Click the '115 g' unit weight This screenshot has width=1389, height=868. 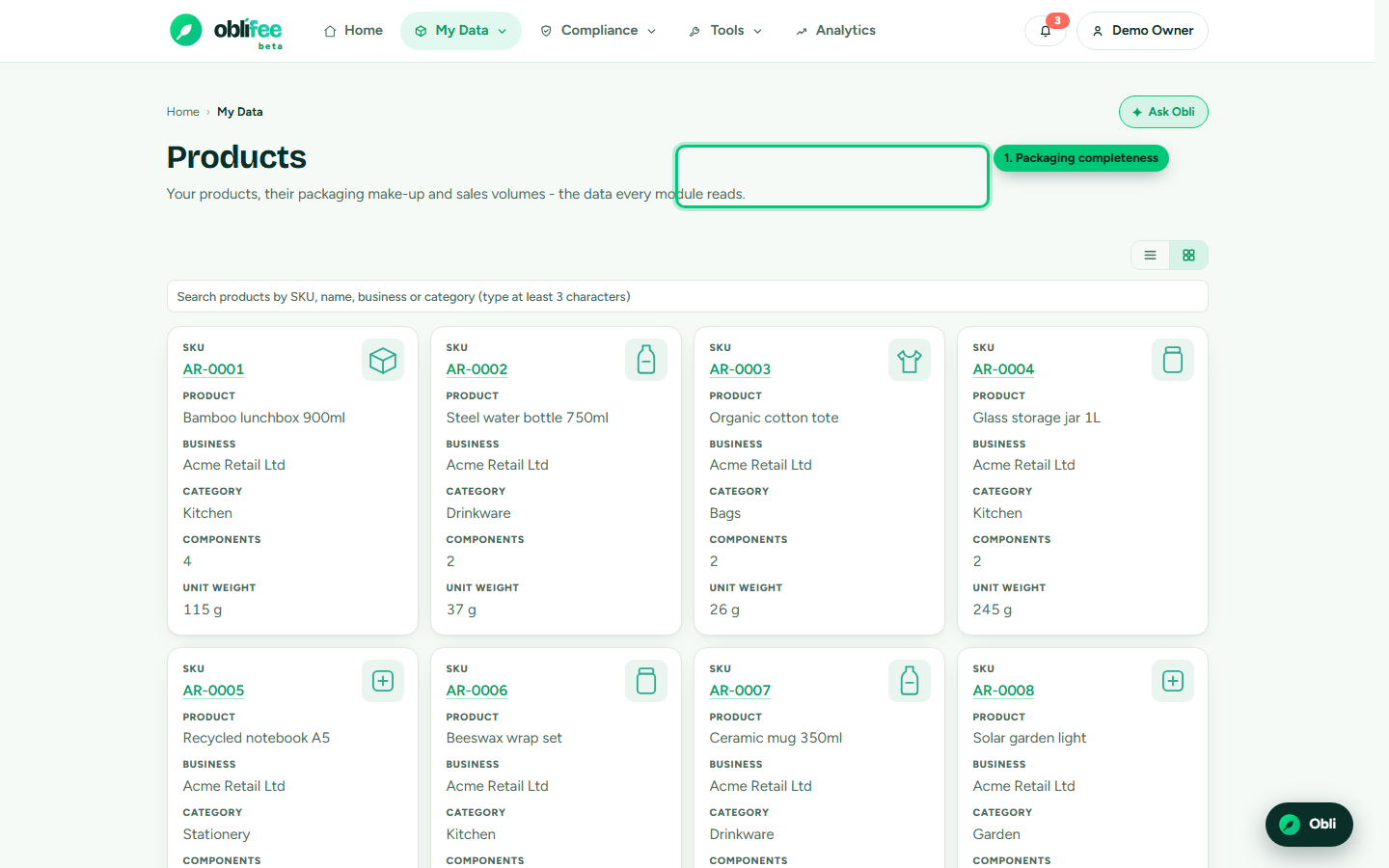tap(203, 610)
